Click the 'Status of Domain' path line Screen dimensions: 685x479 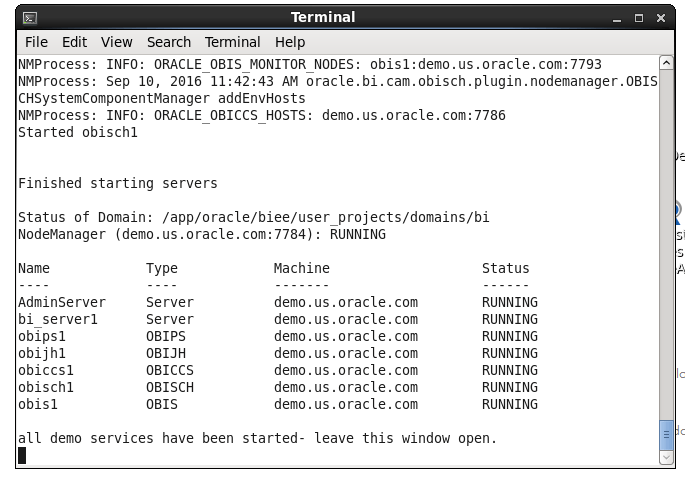point(253,217)
